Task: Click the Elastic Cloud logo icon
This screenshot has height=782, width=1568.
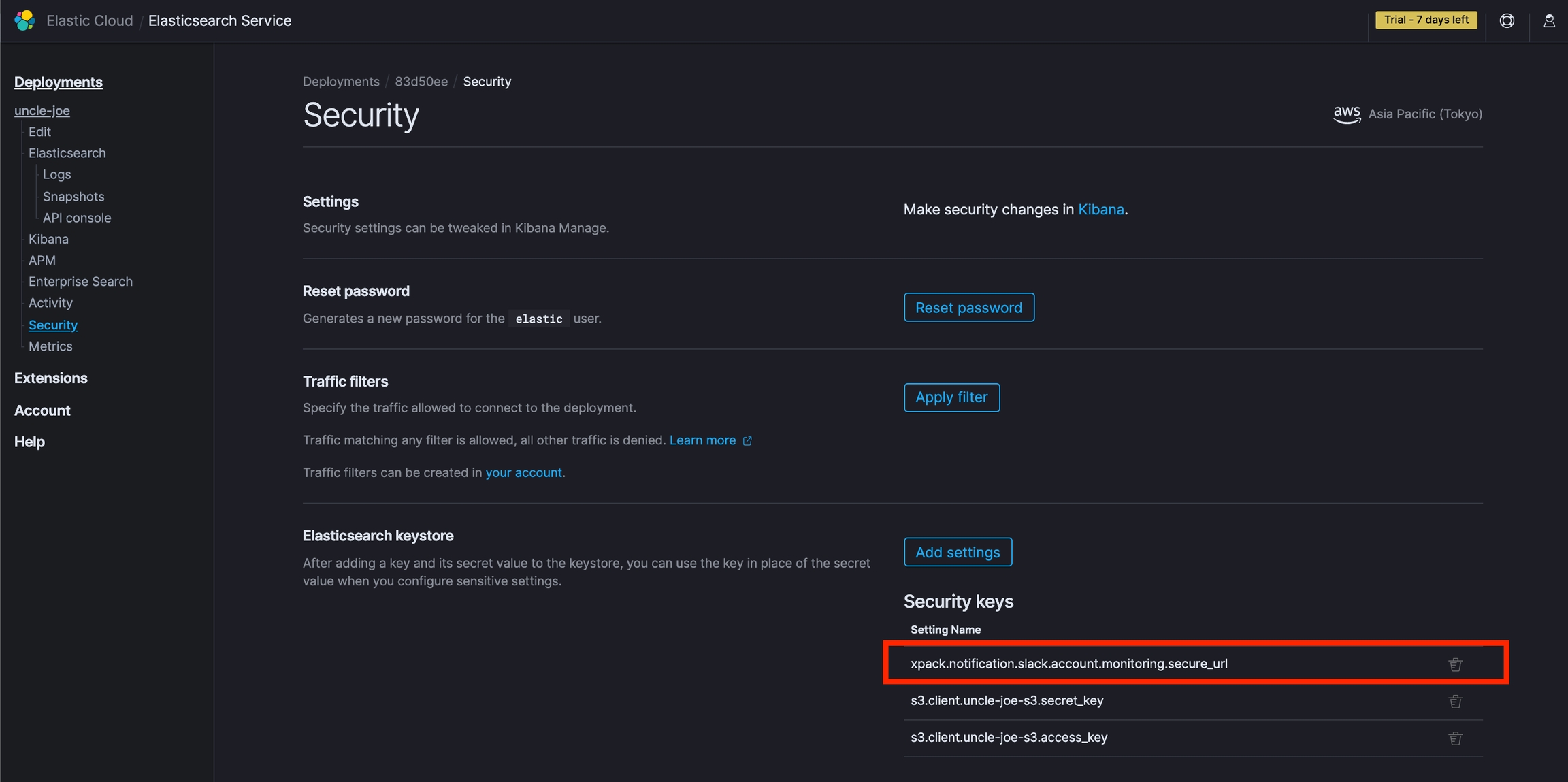Action: [24, 20]
